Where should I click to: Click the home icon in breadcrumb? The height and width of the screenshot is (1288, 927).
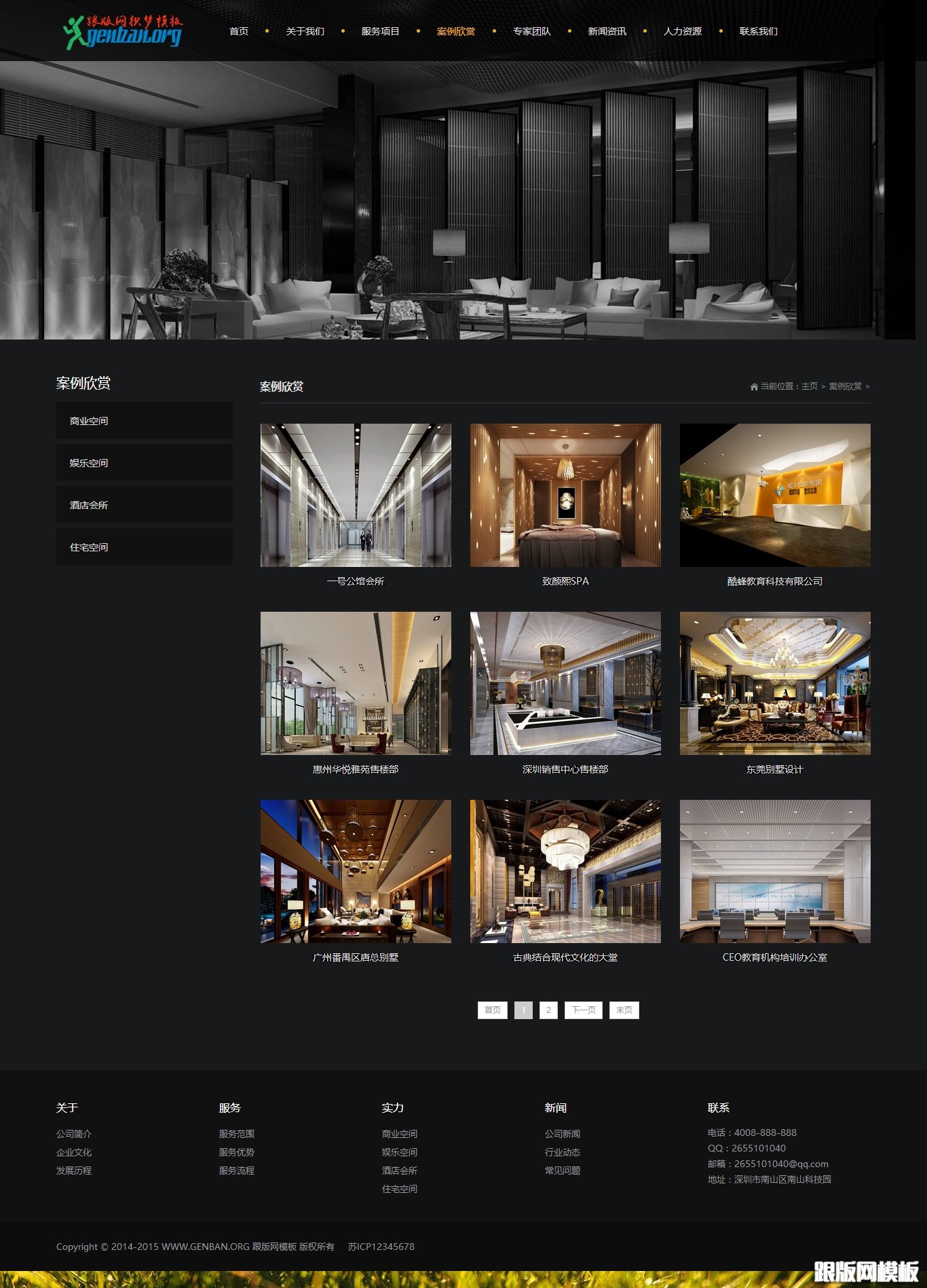pos(753,386)
